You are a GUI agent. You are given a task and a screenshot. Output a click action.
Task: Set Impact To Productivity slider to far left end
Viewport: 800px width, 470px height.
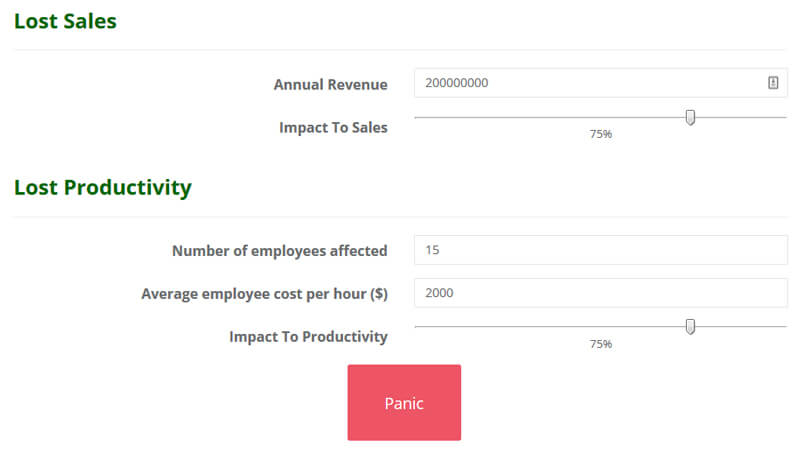(416, 326)
